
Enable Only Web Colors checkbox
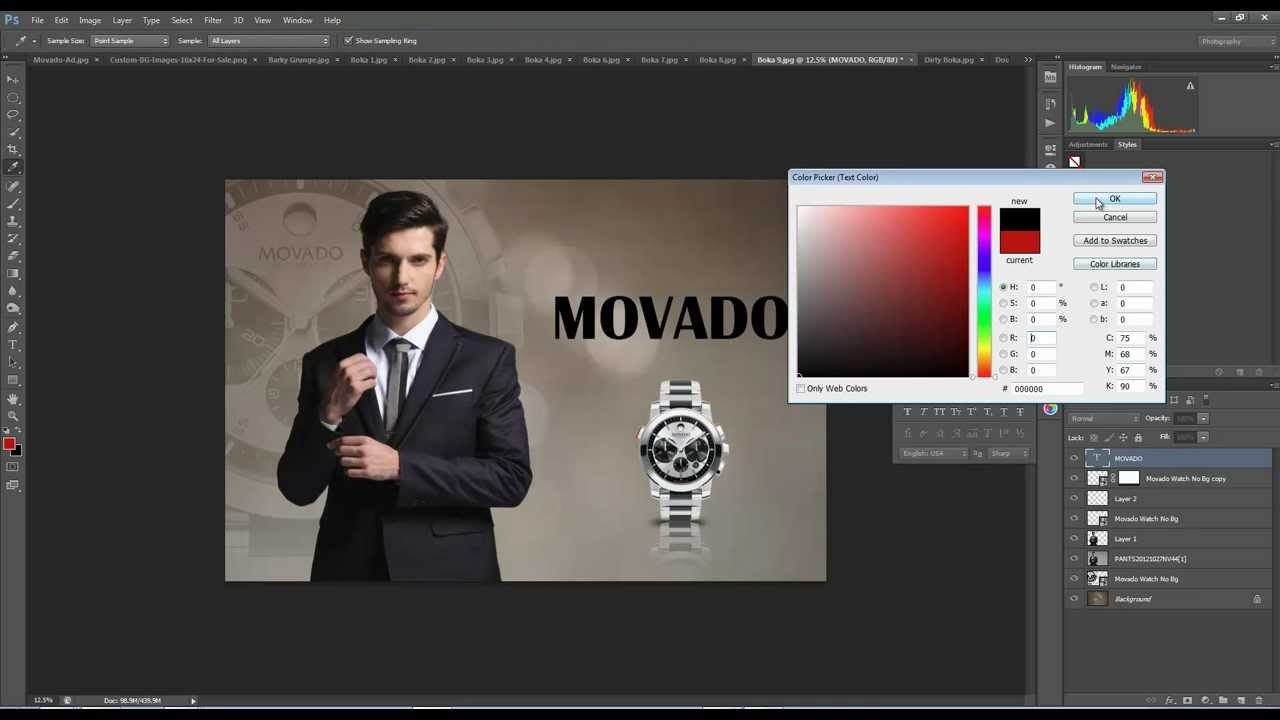click(801, 388)
